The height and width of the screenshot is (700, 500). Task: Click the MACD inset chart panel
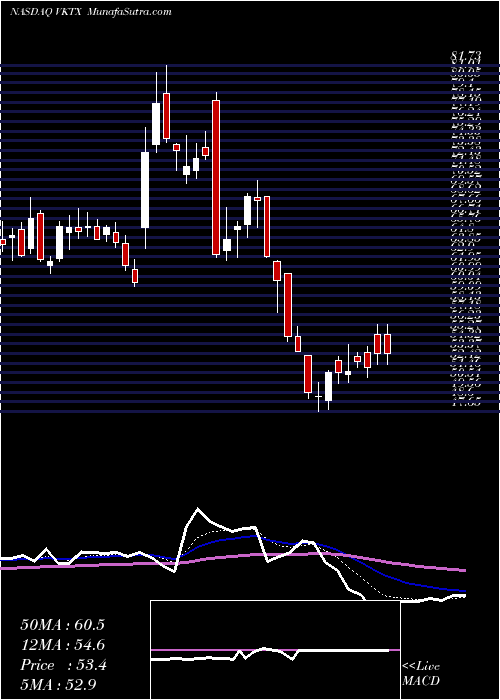275,650
